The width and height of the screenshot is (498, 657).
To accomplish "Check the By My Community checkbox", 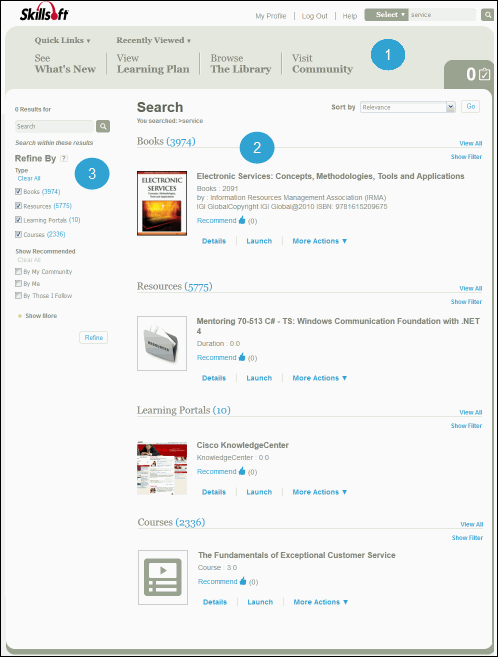I will pyautogui.click(x=18, y=272).
